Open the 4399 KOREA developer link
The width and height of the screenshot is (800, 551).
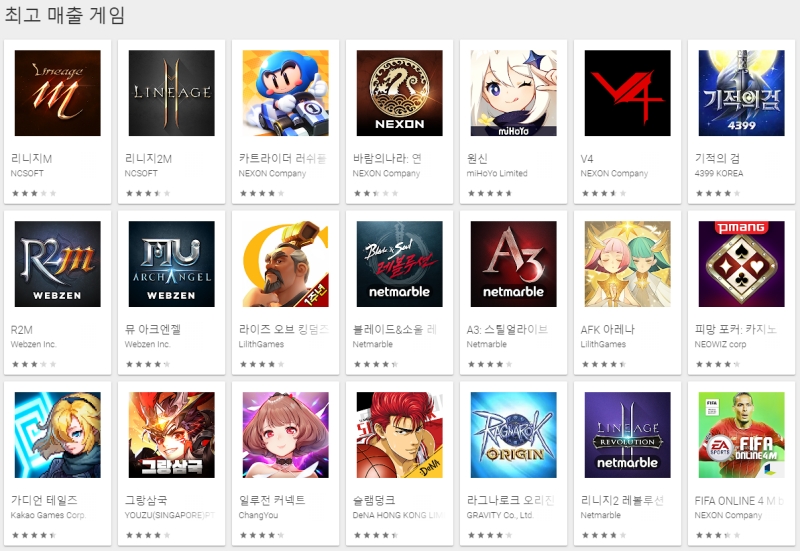pyautogui.click(x=718, y=173)
